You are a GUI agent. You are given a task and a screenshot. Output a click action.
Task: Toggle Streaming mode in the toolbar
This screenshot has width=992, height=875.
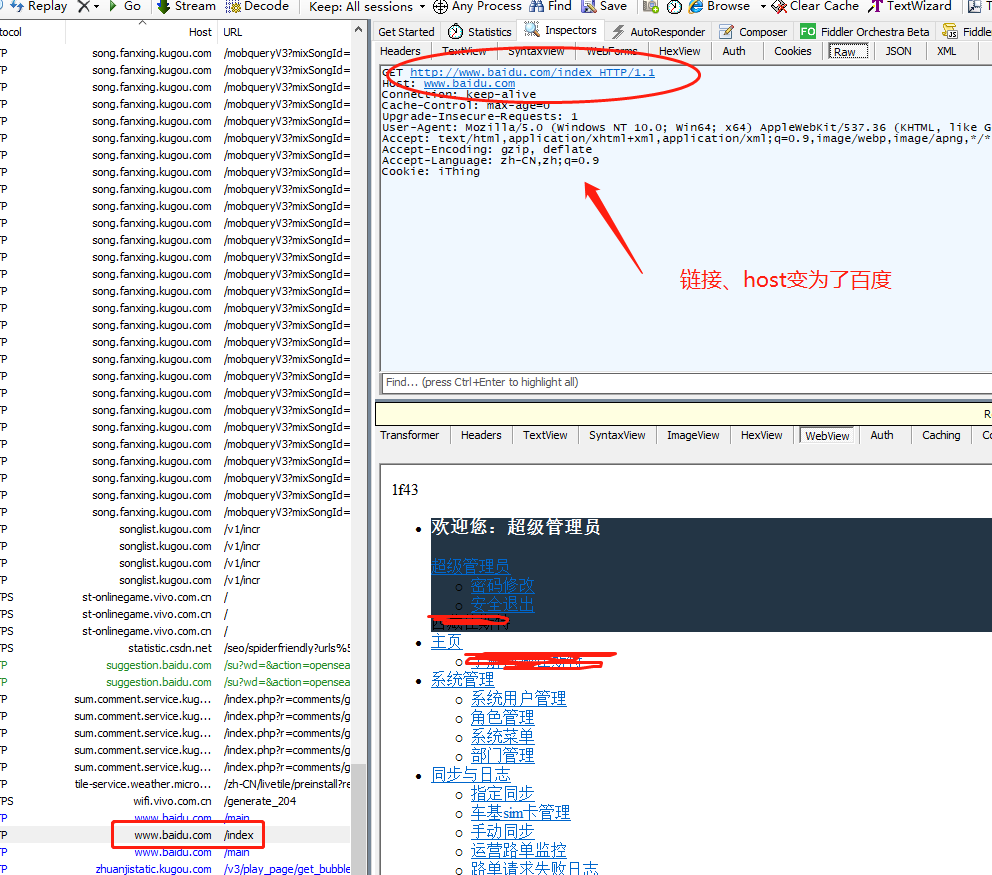[x=184, y=7]
